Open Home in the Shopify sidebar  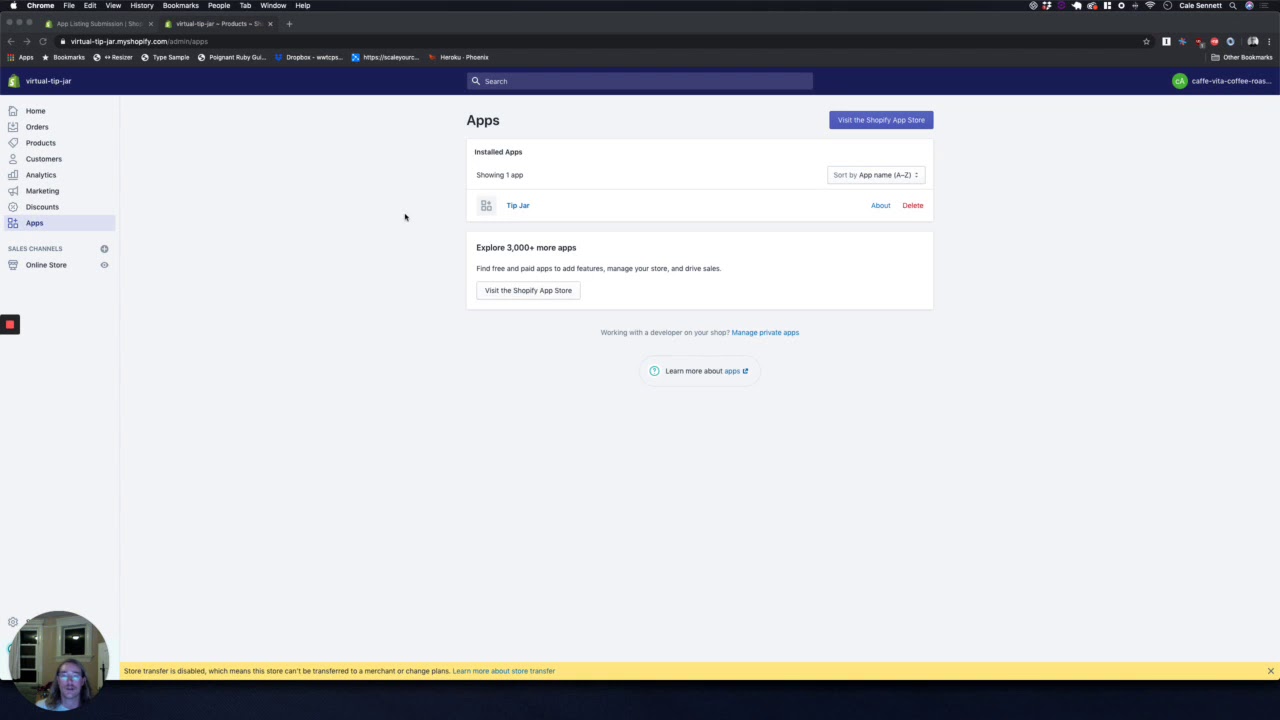pos(35,111)
